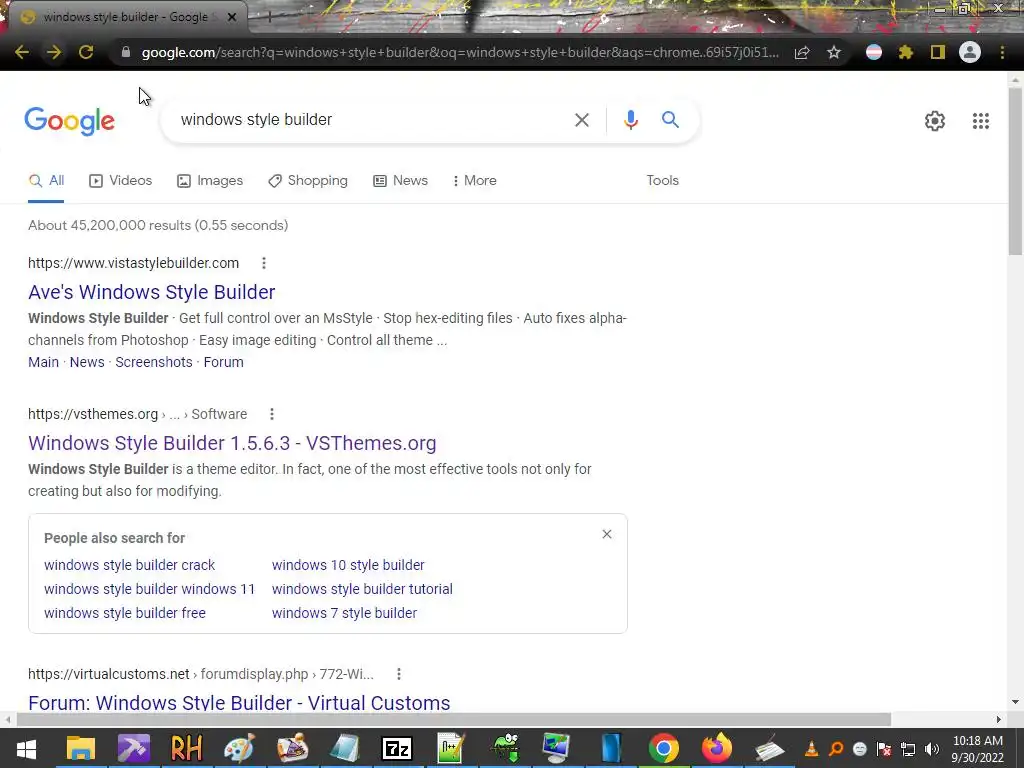Viewport: 1024px width, 768px height.
Task: Open 7-Zip from the taskbar
Action: (x=397, y=748)
